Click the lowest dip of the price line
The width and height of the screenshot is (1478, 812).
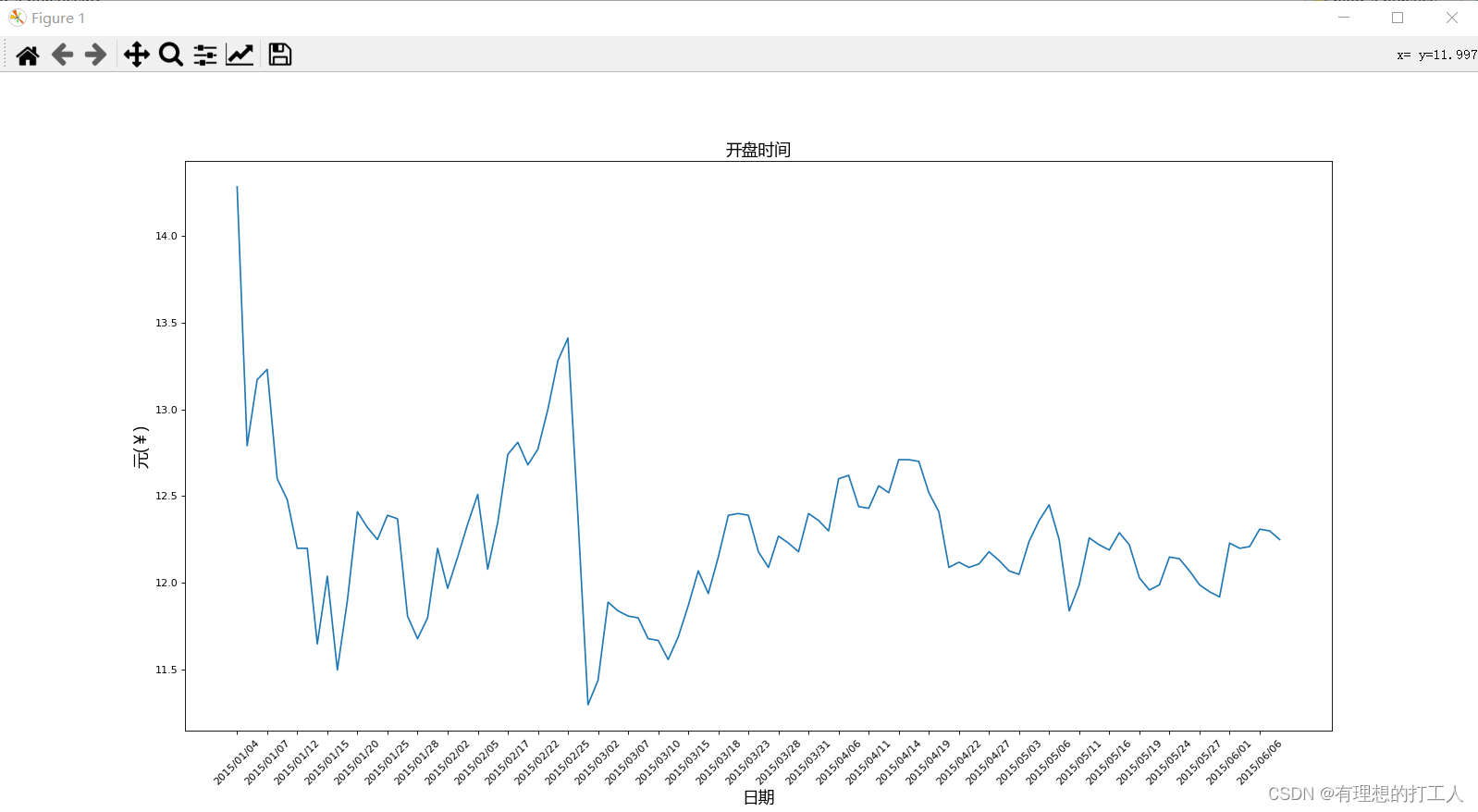click(x=588, y=705)
